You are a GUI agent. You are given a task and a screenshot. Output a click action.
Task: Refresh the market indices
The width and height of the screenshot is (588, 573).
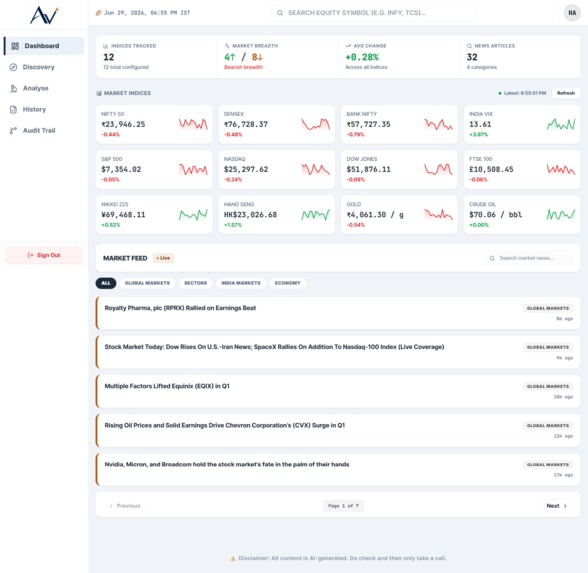(566, 93)
